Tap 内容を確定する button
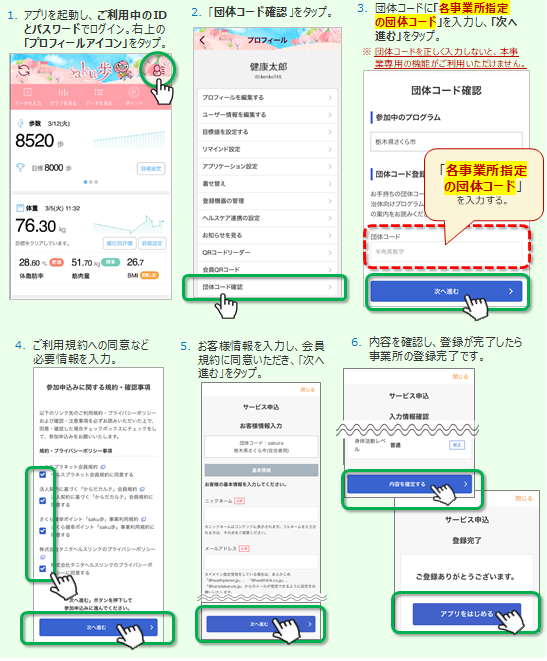 409,484
